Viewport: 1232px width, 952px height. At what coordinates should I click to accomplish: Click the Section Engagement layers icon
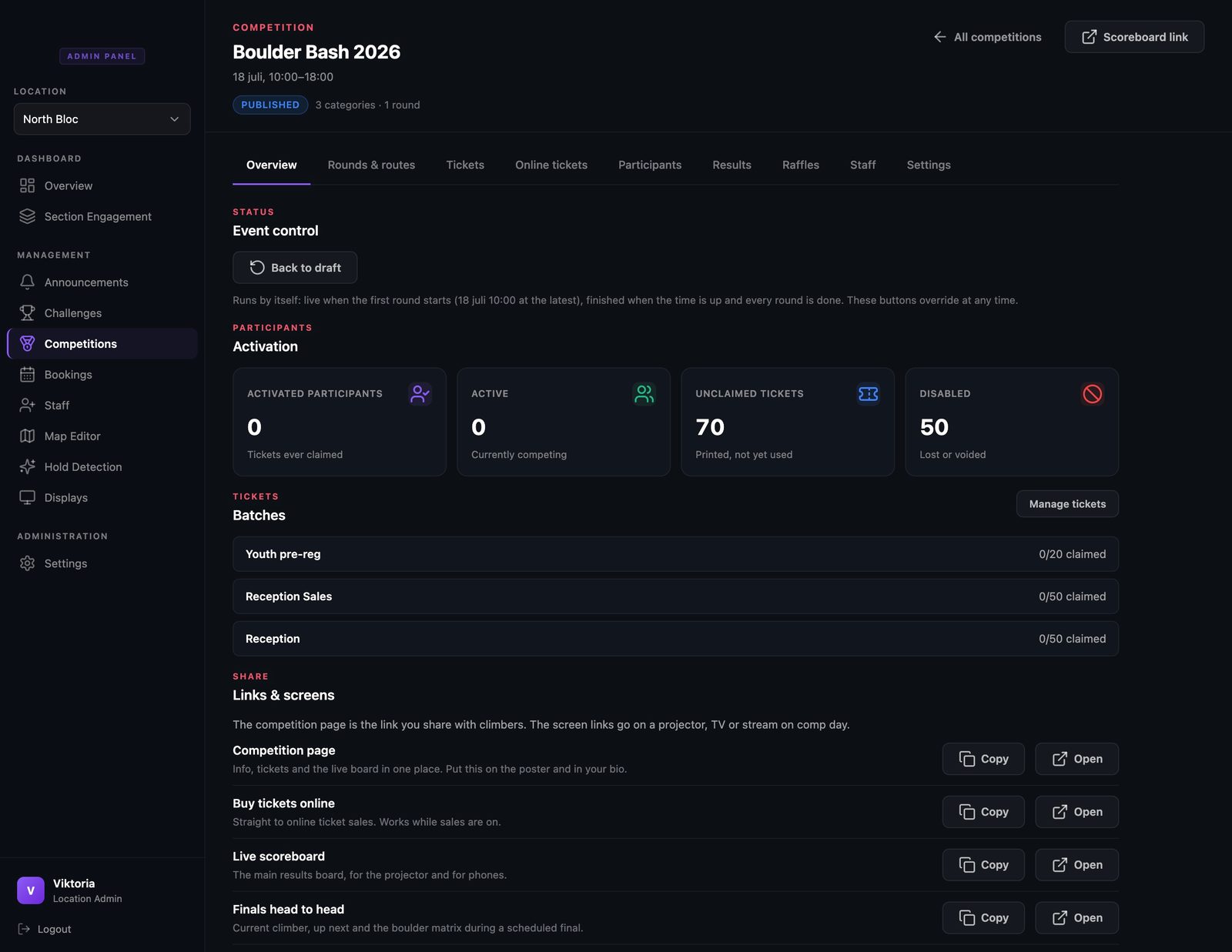pyautogui.click(x=28, y=216)
